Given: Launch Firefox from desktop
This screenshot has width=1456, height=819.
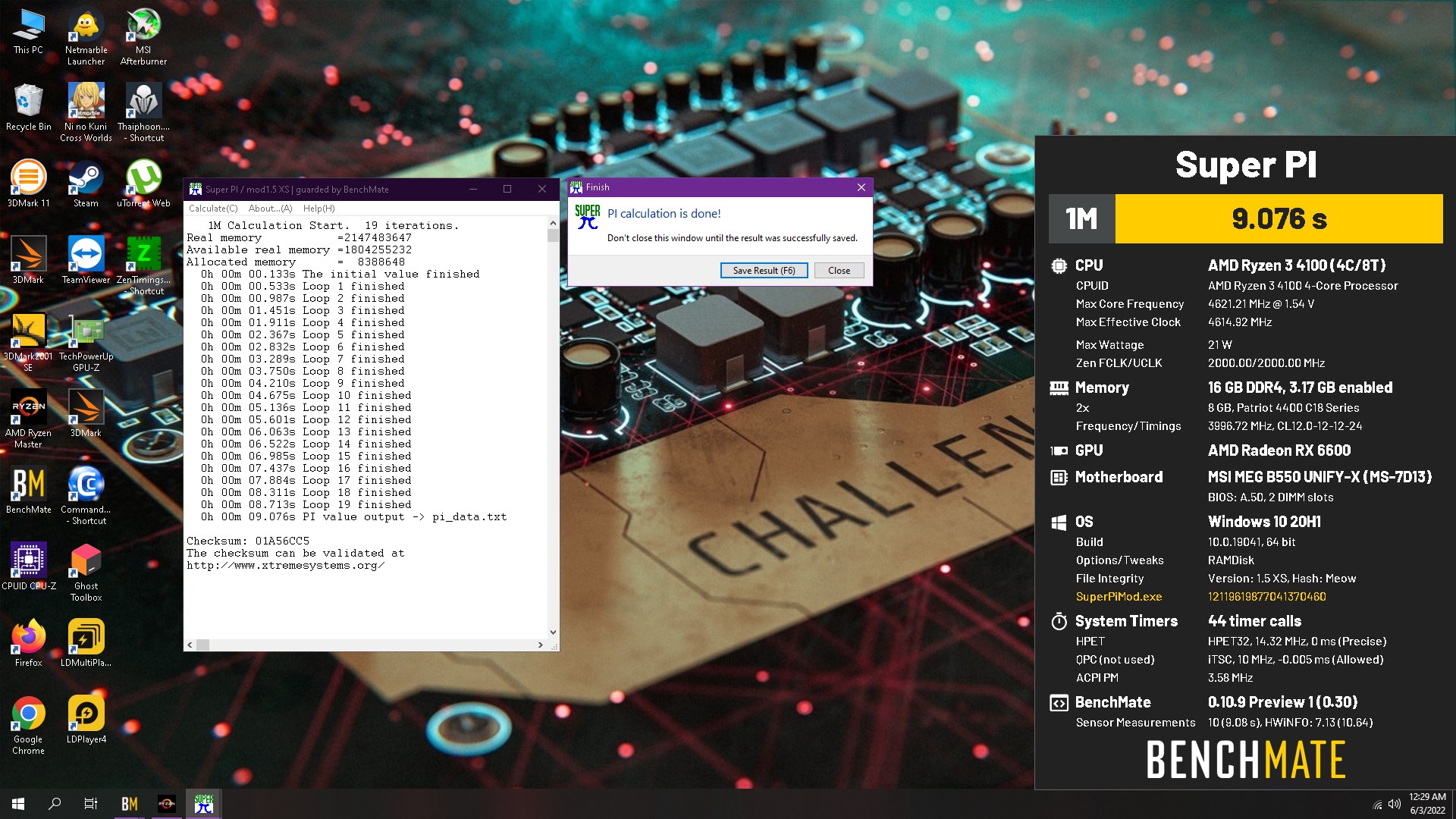Looking at the screenshot, I should [x=28, y=644].
